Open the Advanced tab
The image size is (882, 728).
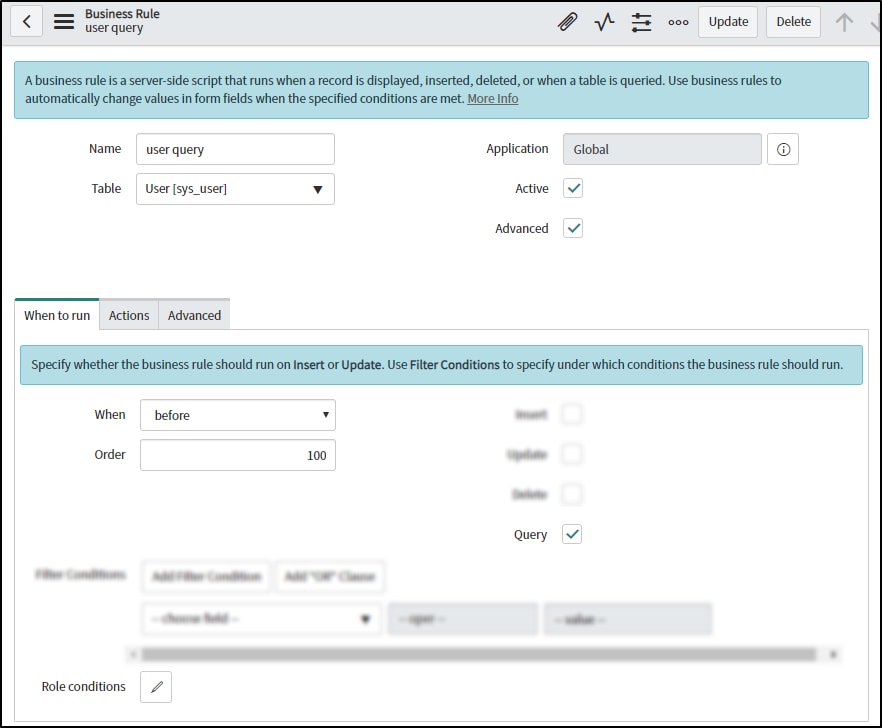[193, 315]
